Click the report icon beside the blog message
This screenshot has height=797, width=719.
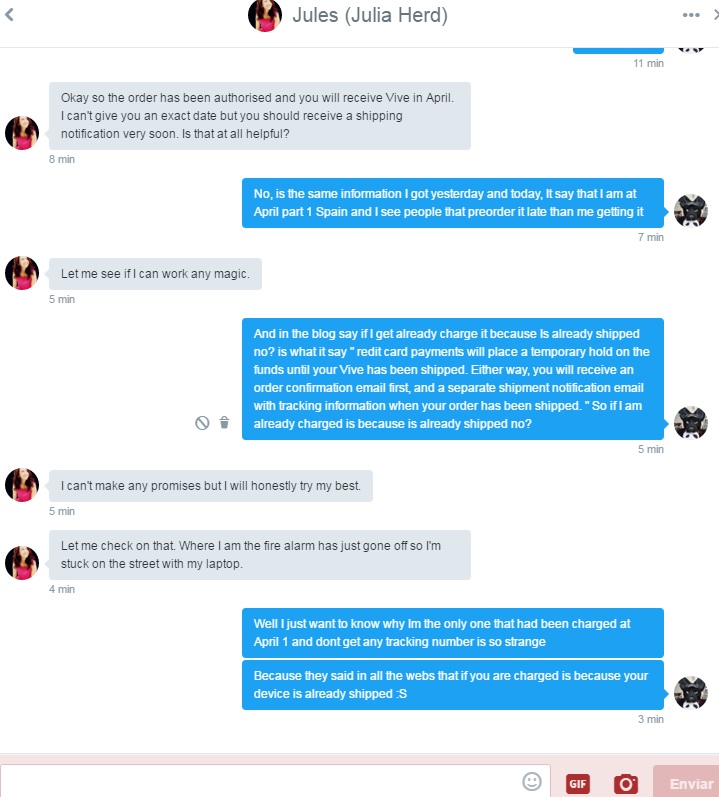pos(202,423)
